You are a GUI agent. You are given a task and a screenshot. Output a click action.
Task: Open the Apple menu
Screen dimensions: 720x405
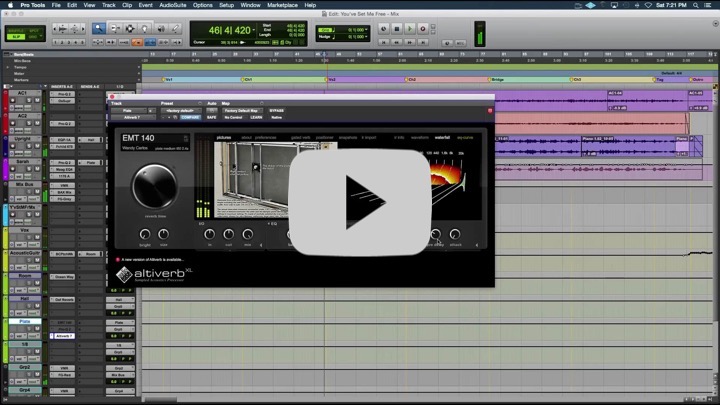10,5
